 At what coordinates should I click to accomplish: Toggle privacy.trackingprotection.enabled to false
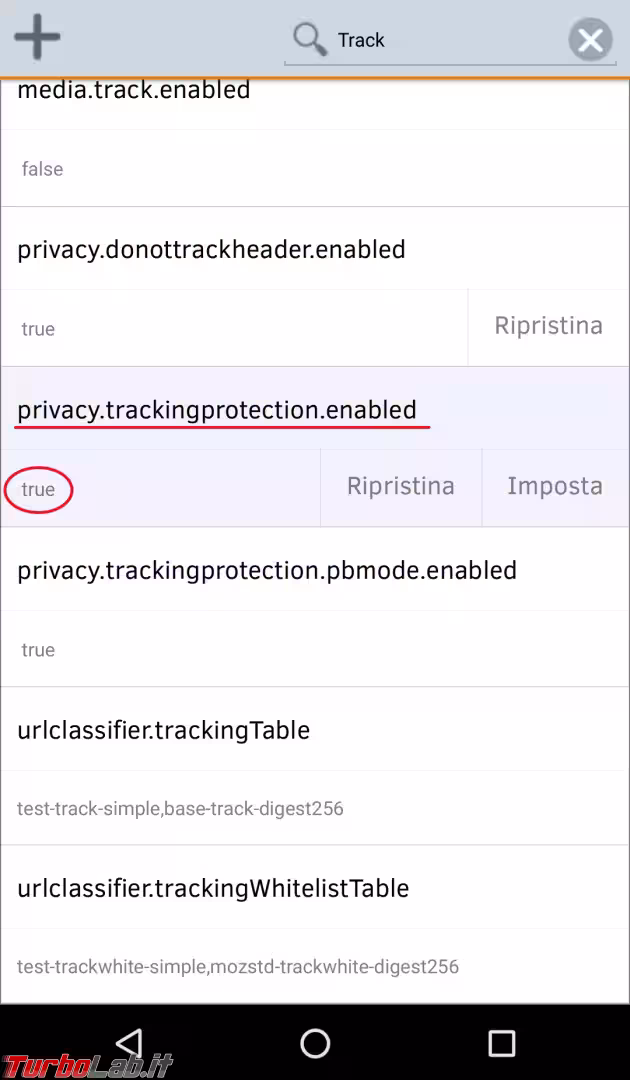[x=38, y=489]
